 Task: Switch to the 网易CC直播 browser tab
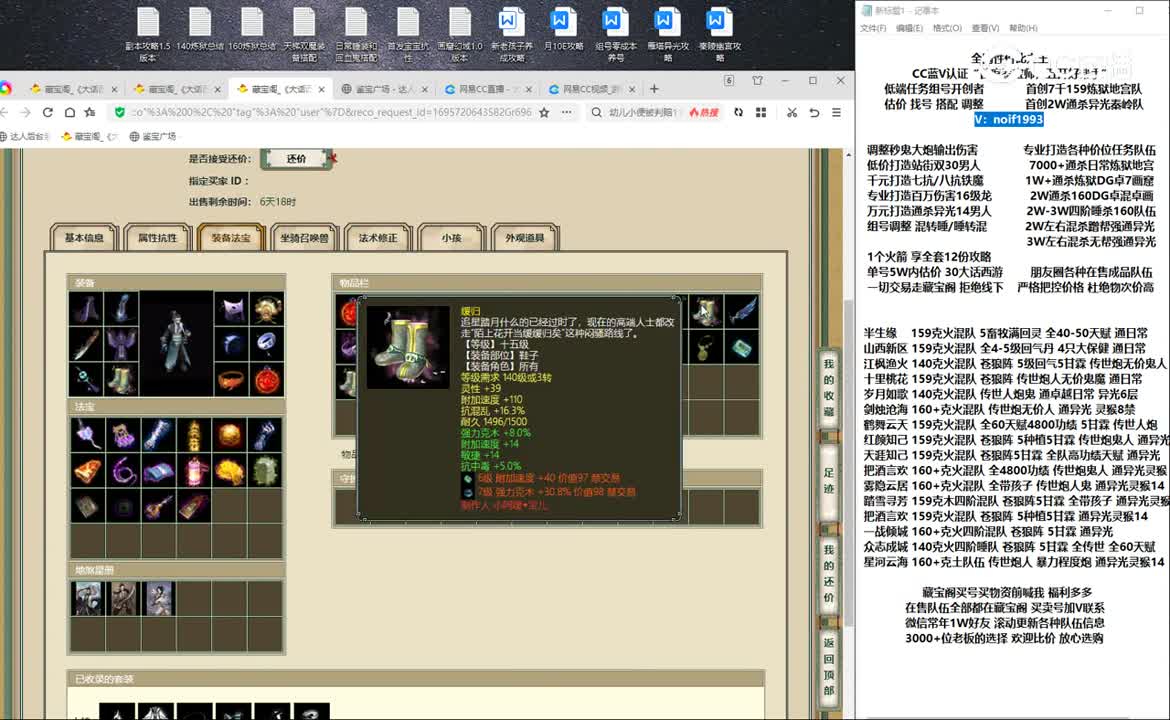coord(487,89)
